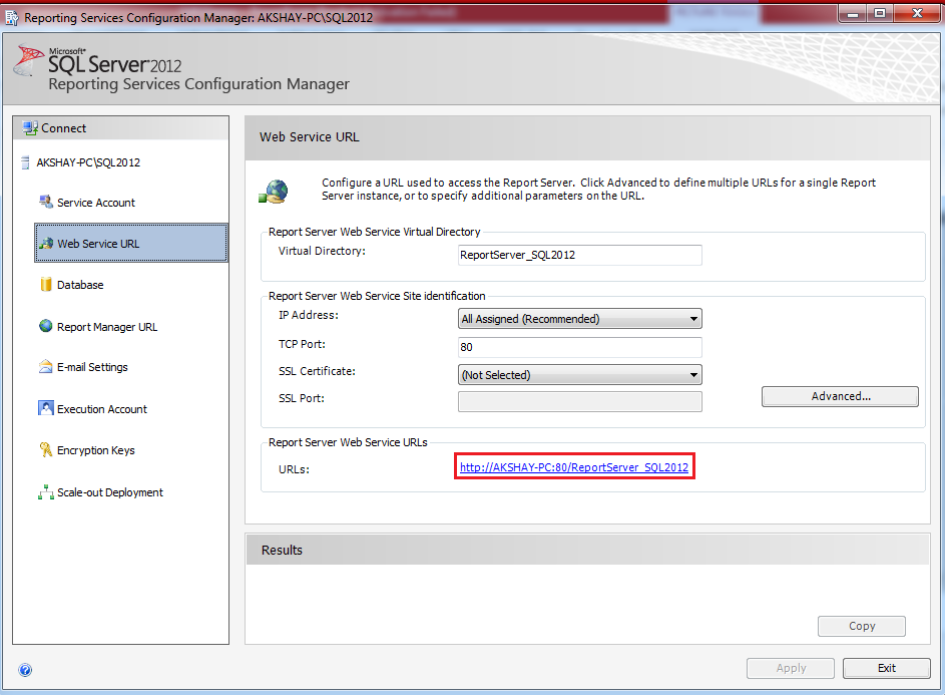This screenshot has height=695, width=945.
Task: Click the 'URLs:' label
Action: coord(294,470)
